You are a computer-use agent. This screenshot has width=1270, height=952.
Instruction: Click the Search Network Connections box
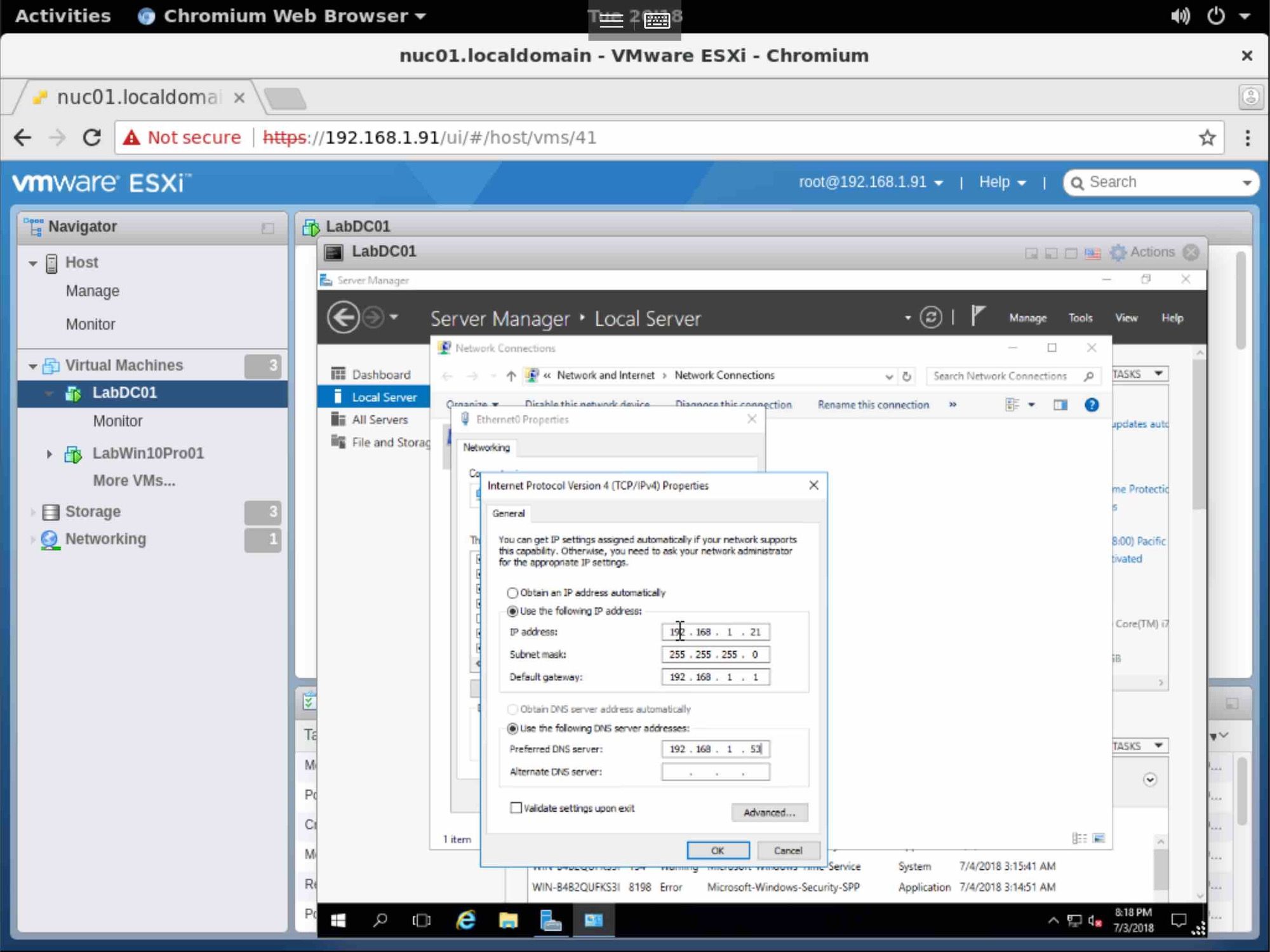(x=1012, y=376)
